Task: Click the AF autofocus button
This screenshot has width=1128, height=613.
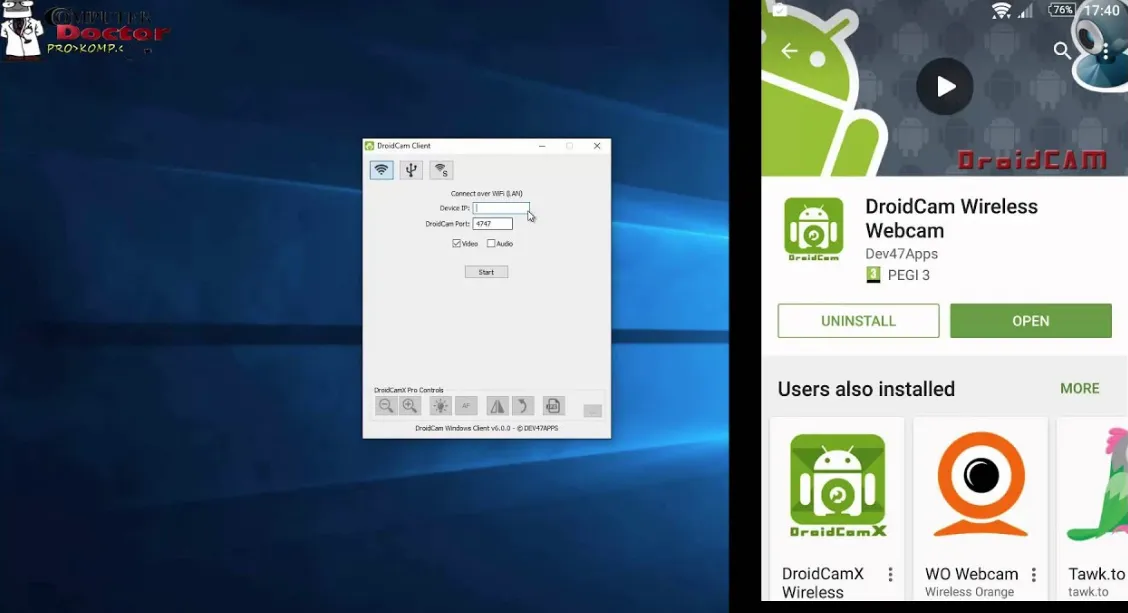Action: [x=465, y=406]
